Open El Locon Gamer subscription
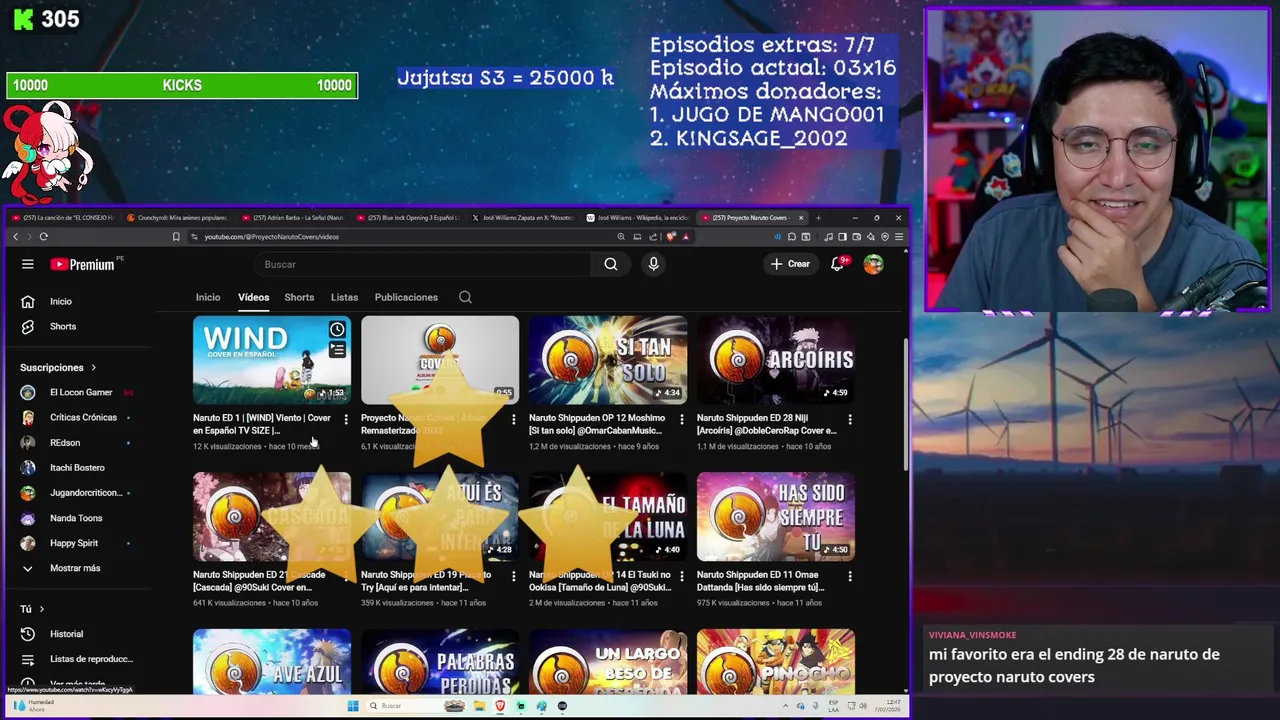 (80, 392)
